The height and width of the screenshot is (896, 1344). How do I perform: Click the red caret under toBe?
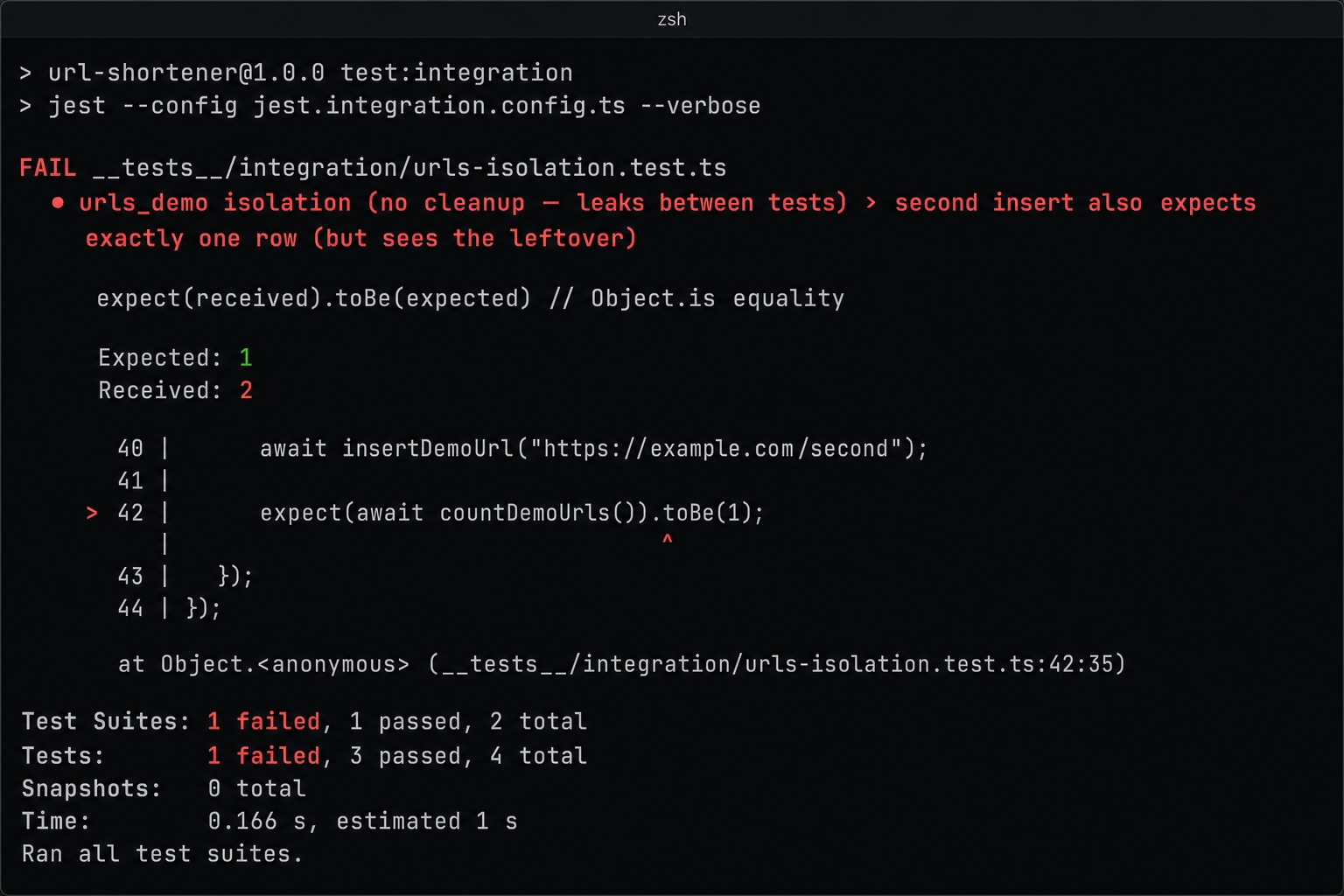(x=668, y=540)
